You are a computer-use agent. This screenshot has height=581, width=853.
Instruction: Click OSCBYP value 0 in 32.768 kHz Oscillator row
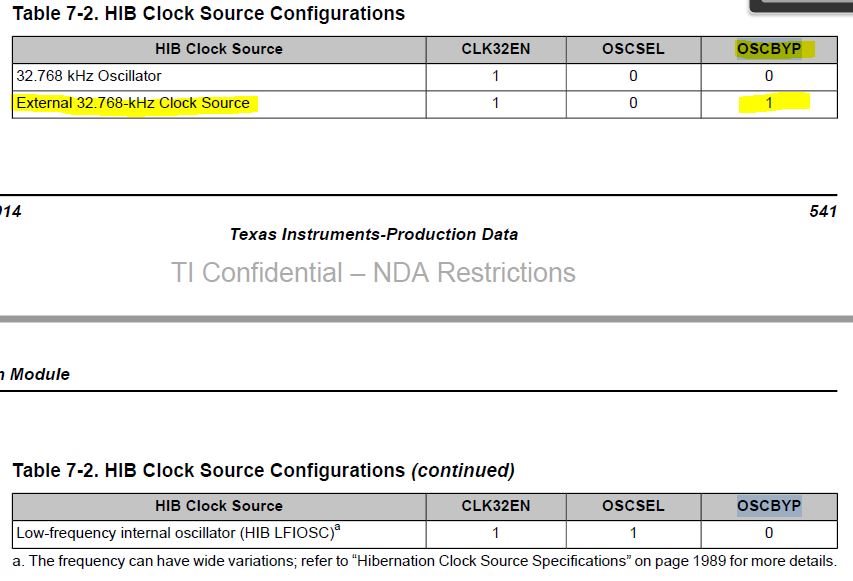tap(768, 76)
